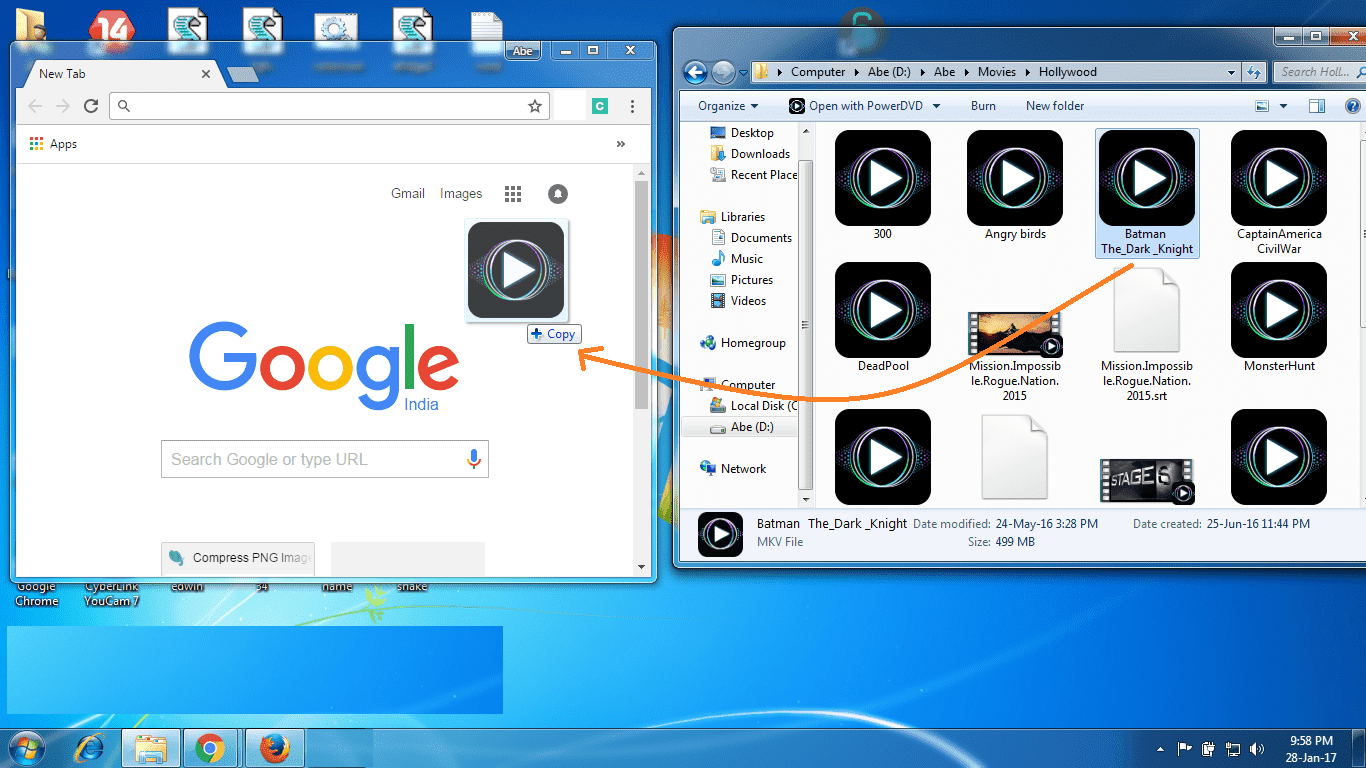Image resolution: width=1366 pixels, height=768 pixels.
Task: Open Gmail link
Action: [x=408, y=194]
